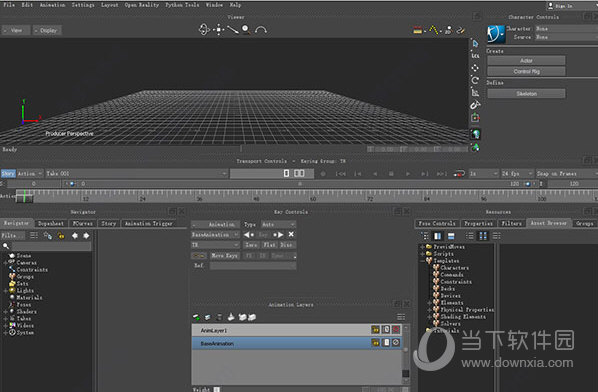
Task: Expand the Scripts folder in Asset Browser
Action: click(423, 254)
